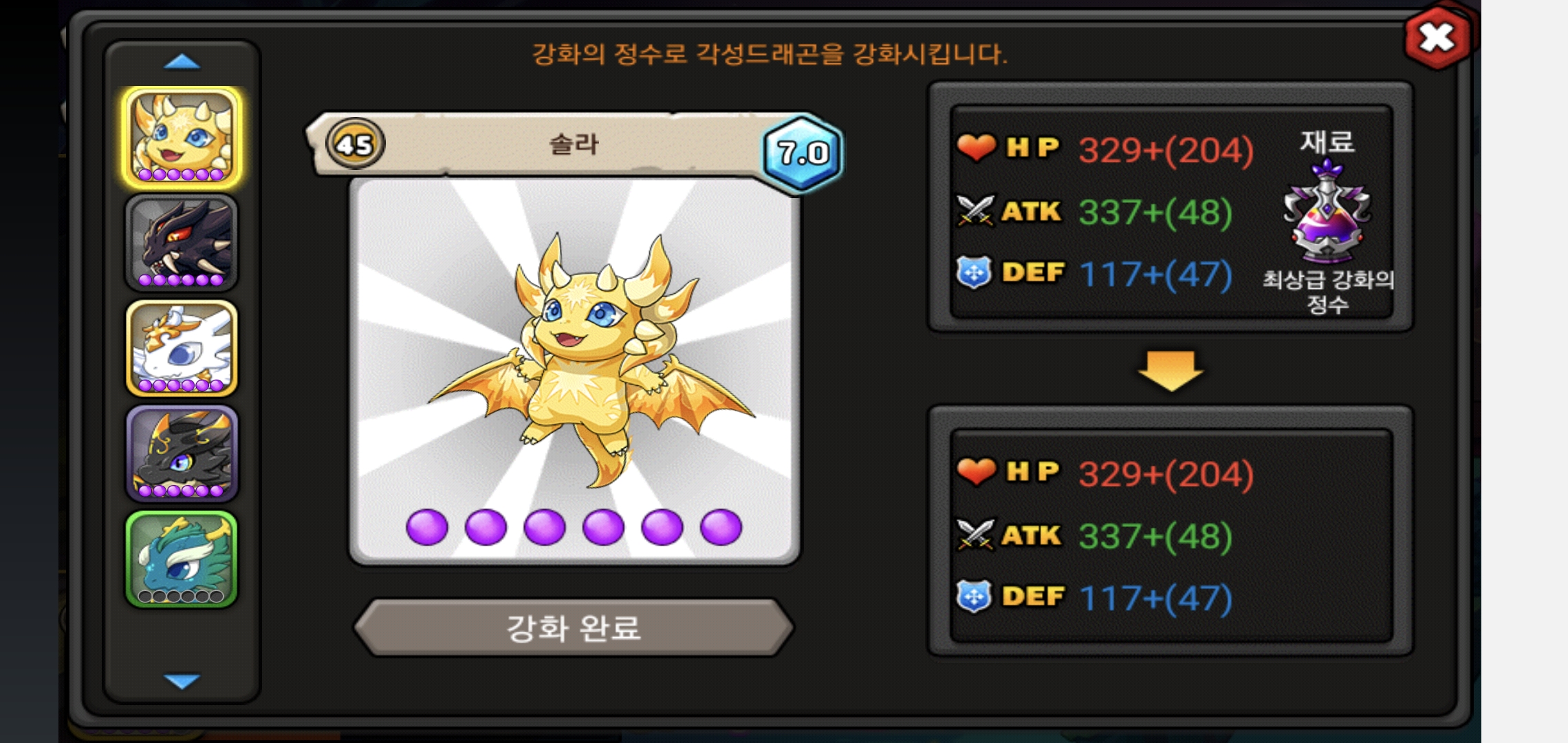Click the heart HP icon in lower panel
This screenshot has height=743, width=1568.
click(x=976, y=471)
